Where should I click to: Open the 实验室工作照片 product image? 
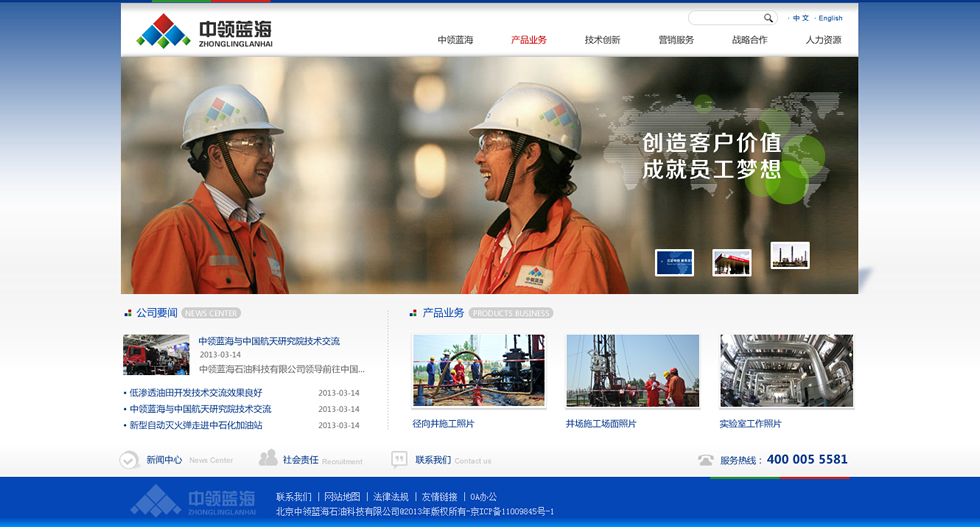point(786,371)
